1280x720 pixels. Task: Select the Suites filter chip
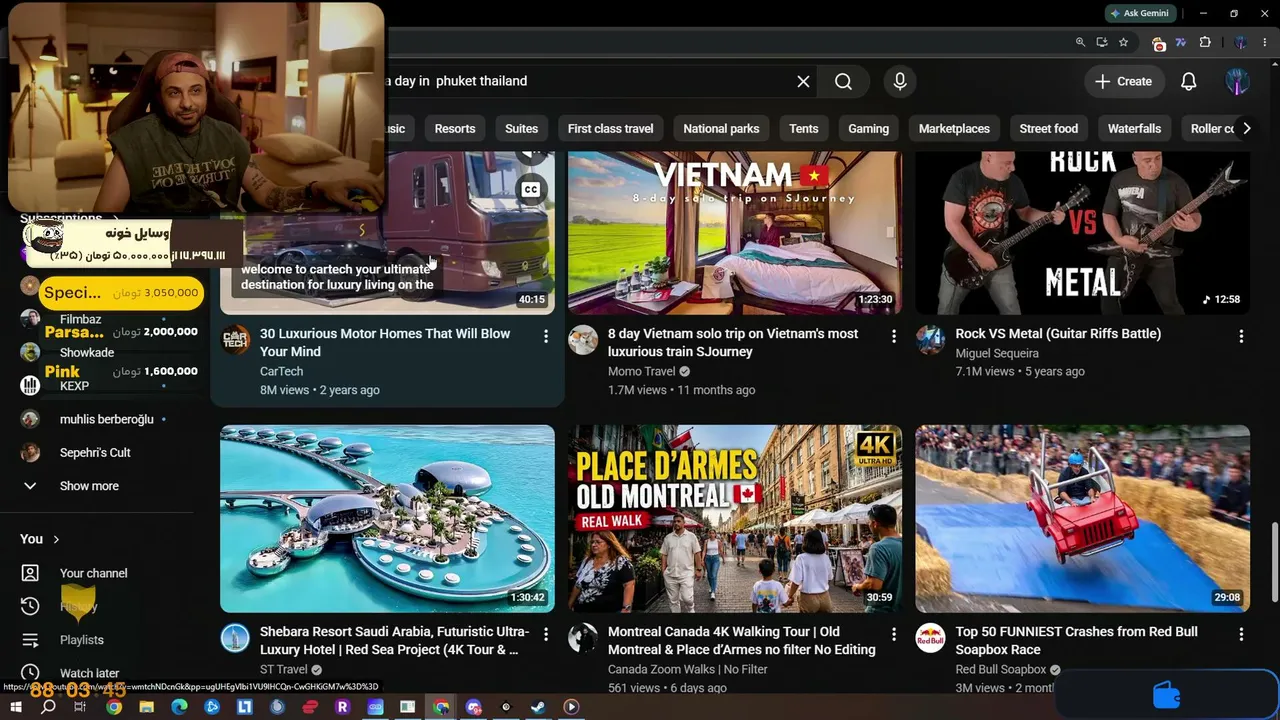(521, 128)
